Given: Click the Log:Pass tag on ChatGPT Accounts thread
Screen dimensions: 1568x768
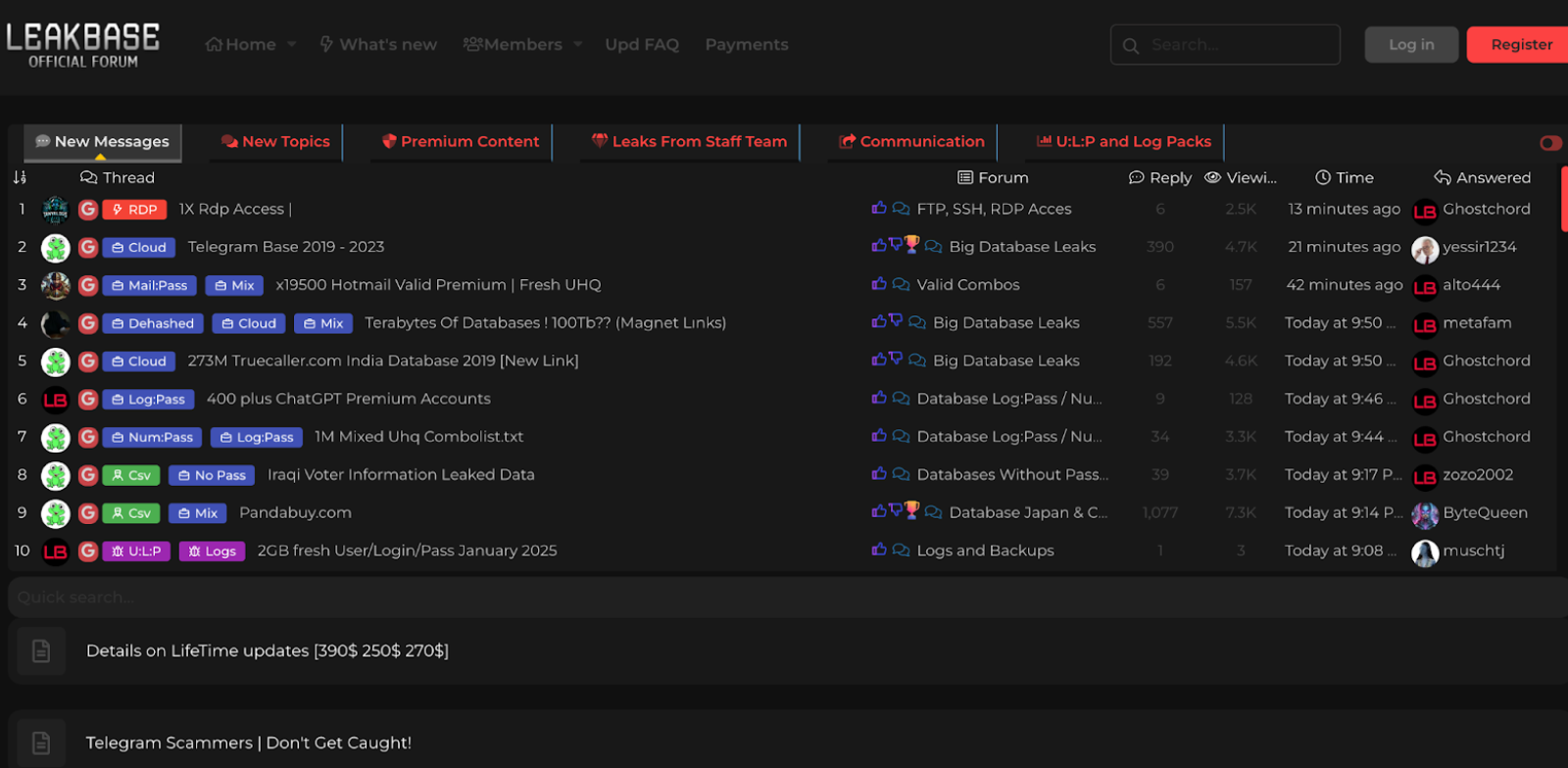Looking at the screenshot, I should tap(148, 400).
